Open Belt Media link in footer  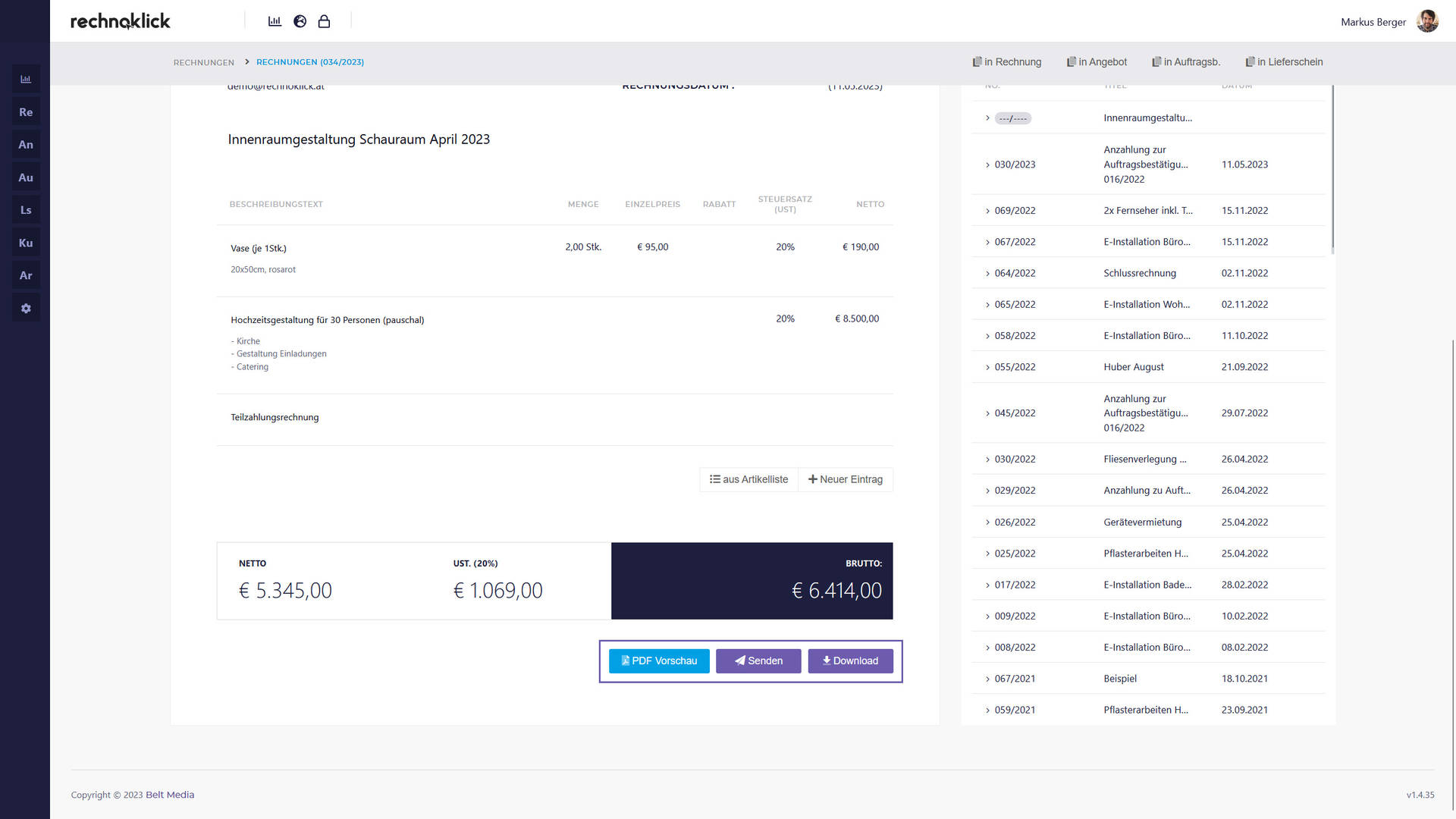click(170, 795)
